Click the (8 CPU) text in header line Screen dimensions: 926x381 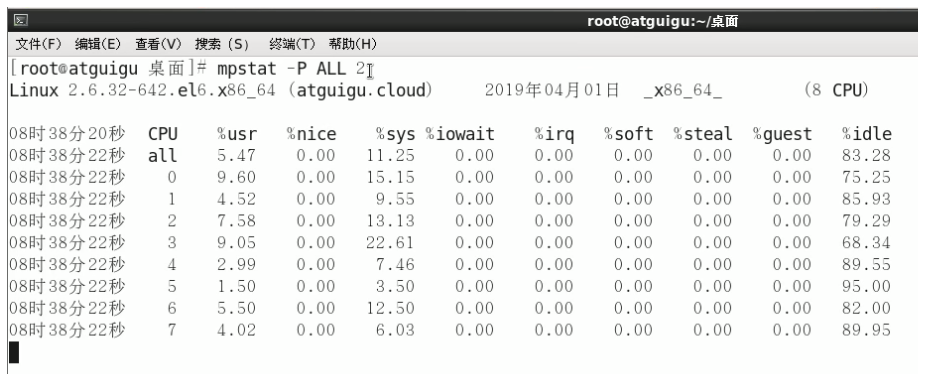[x=836, y=90]
